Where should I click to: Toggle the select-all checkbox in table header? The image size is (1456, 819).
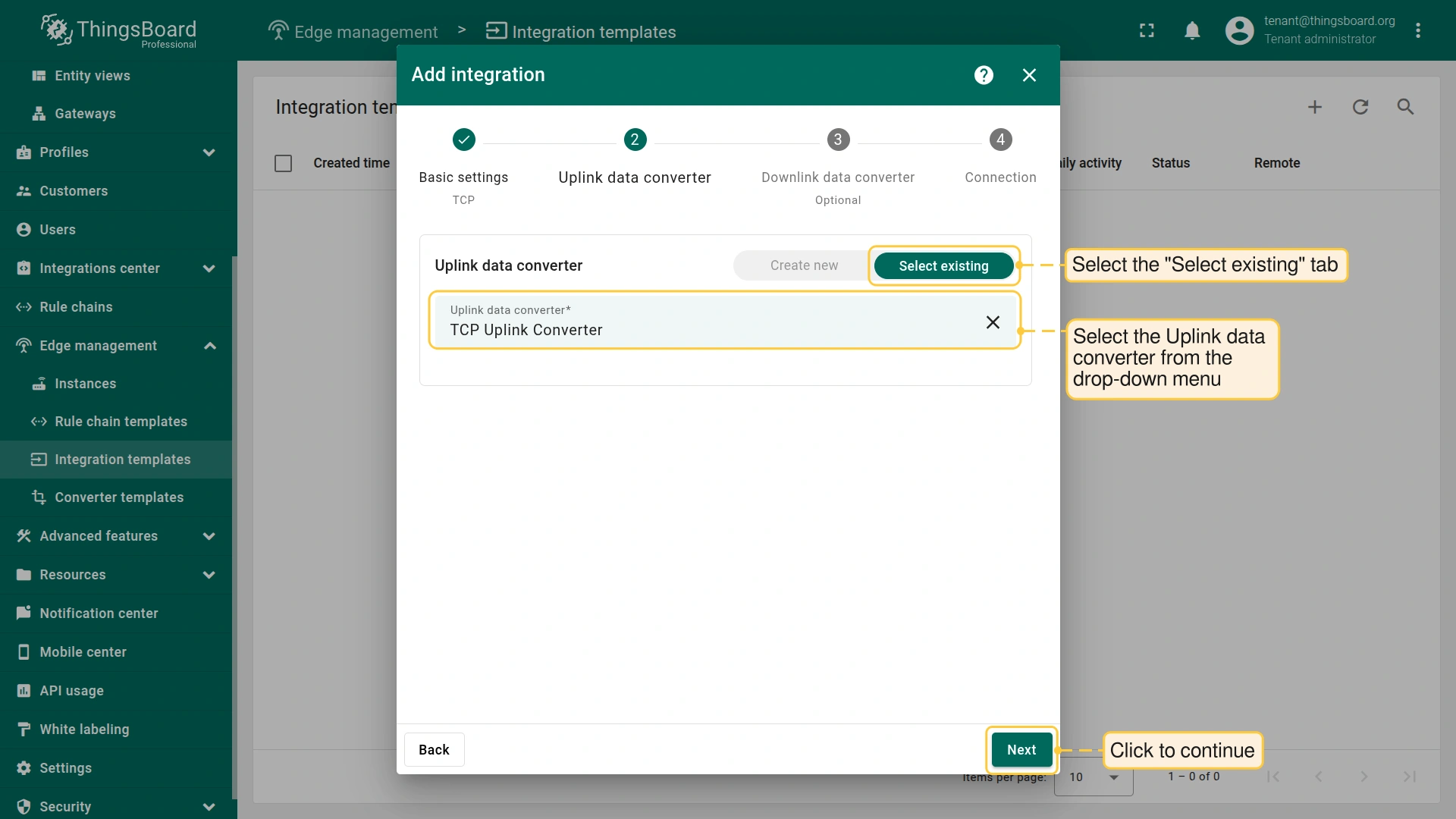(x=283, y=163)
